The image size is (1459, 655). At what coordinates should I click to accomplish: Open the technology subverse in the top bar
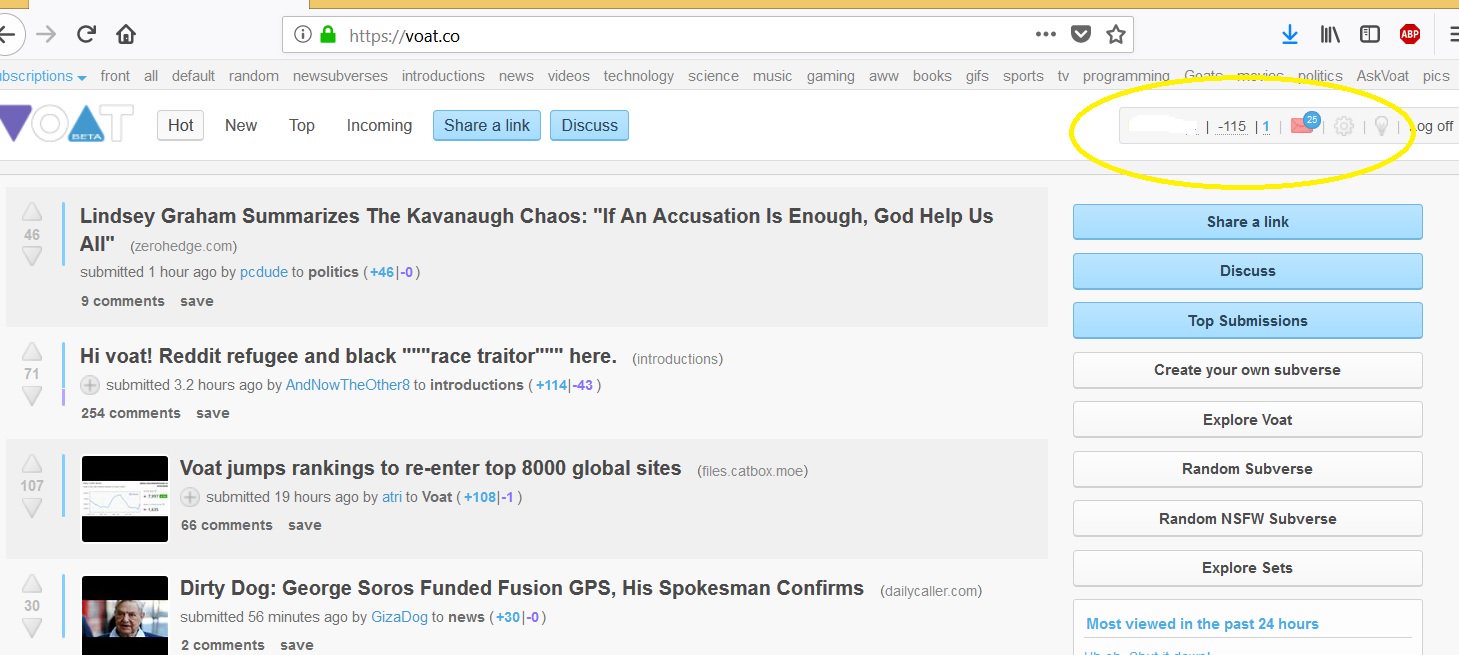(639, 76)
